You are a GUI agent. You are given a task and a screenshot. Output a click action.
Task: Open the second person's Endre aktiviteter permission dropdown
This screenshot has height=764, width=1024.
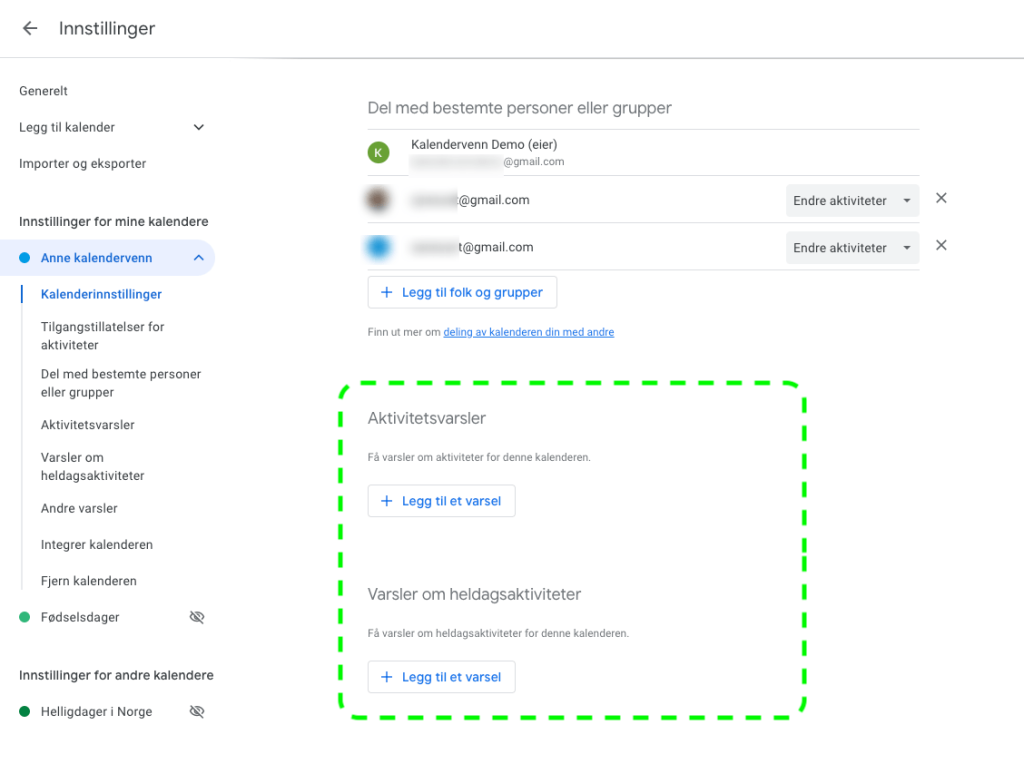852,247
